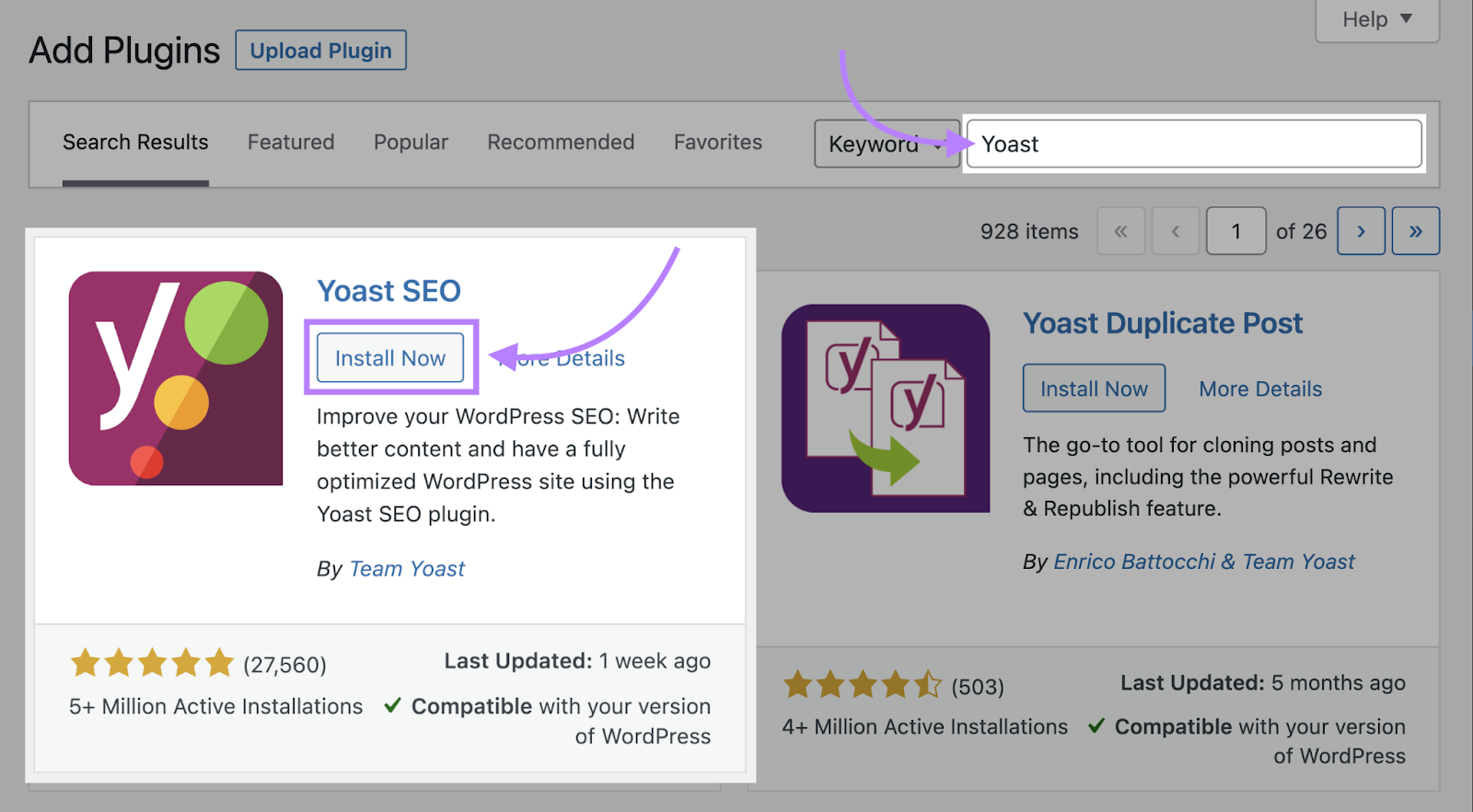Viewport: 1473px width, 812px height.
Task: Click the Yoast Duplicate Post plugin logo
Action: pyautogui.click(x=884, y=408)
